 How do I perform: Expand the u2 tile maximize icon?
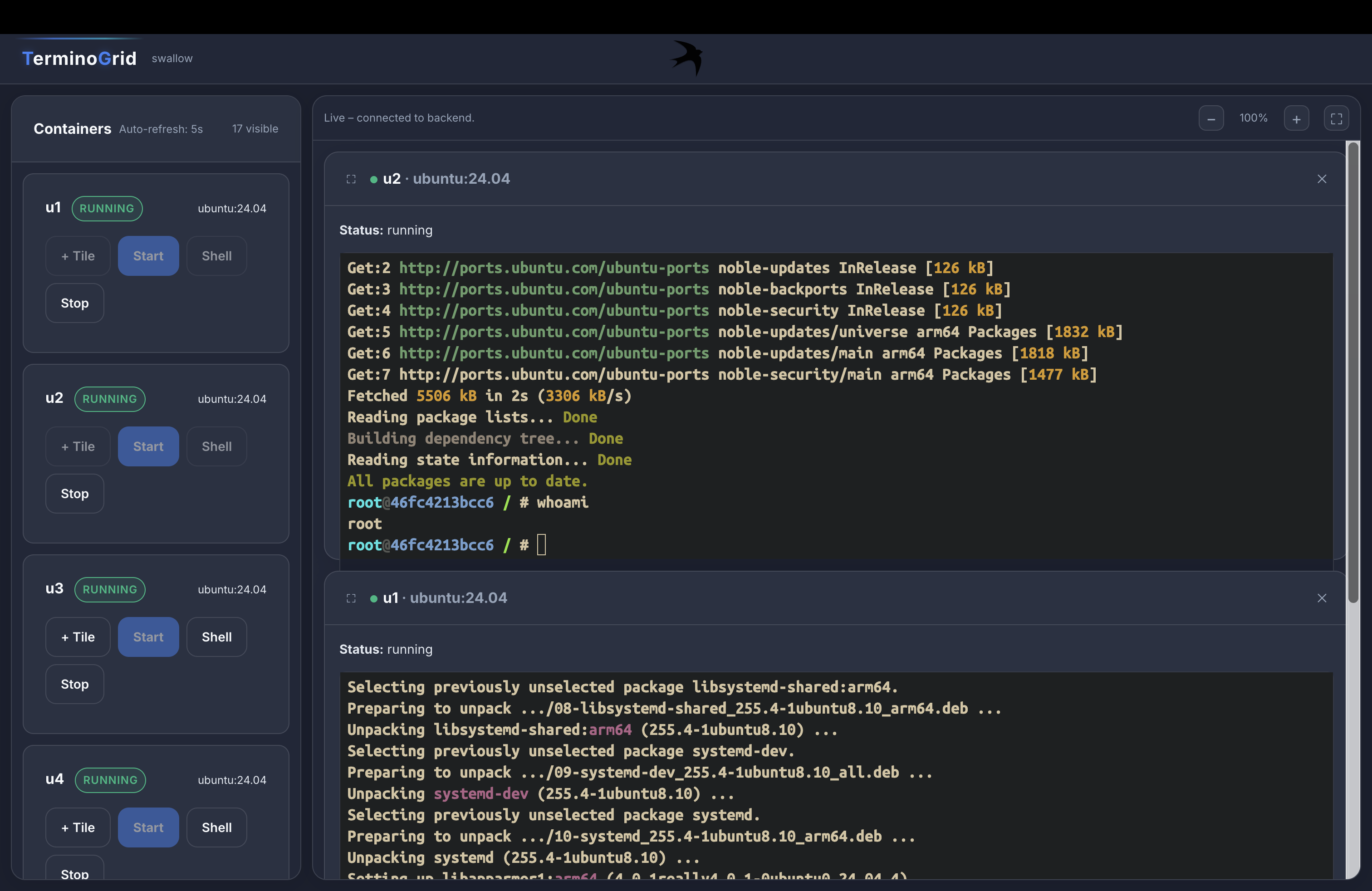tap(351, 179)
